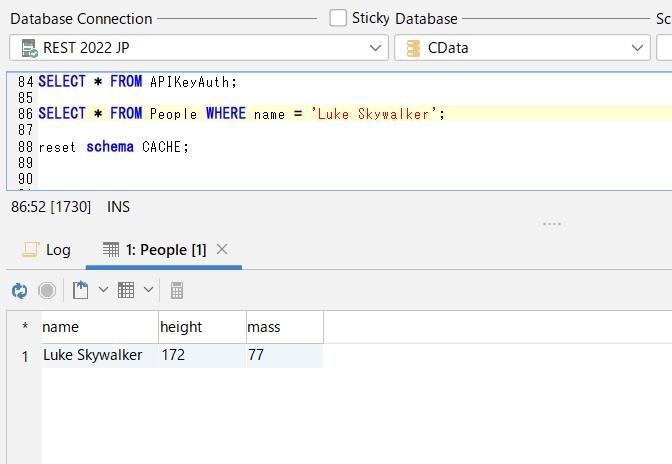Viewport: 672px width, 464px height.
Task: Click the export results icon
Action: (x=81, y=290)
